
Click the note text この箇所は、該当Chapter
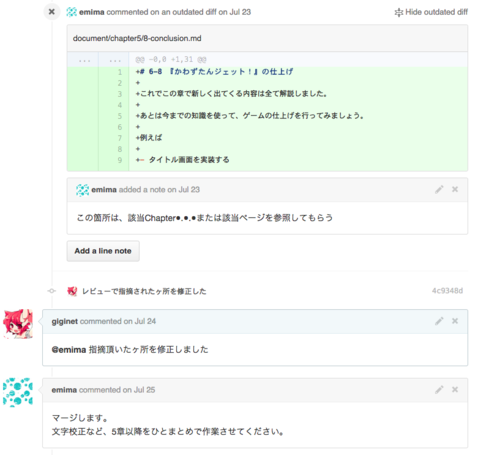tap(205, 218)
